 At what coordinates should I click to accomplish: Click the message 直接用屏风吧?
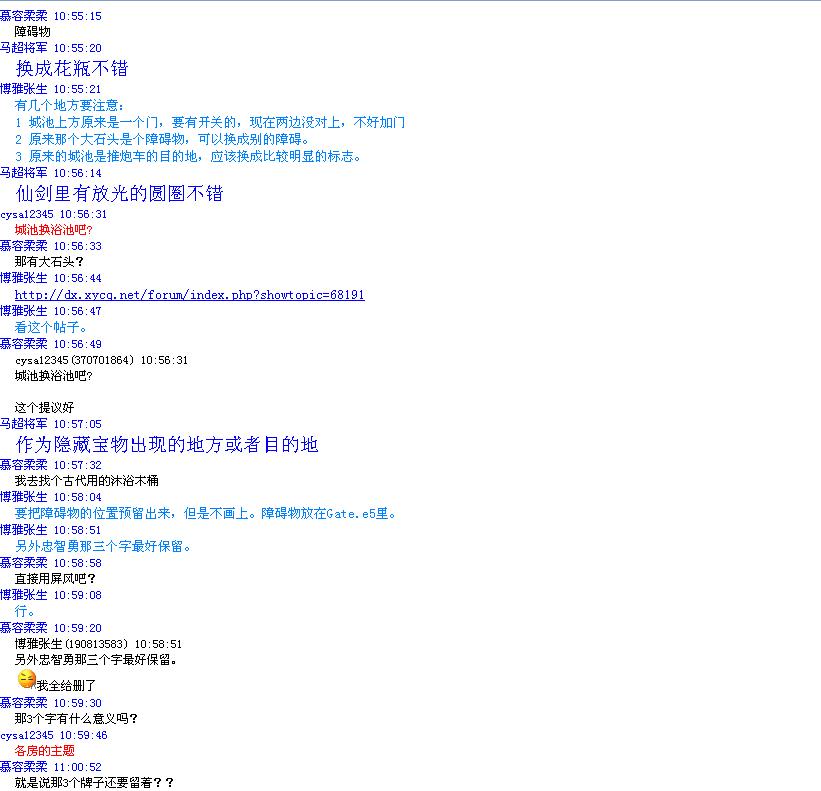(x=55, y=578)
